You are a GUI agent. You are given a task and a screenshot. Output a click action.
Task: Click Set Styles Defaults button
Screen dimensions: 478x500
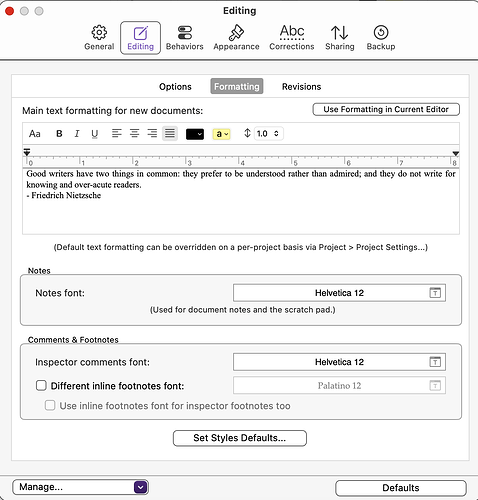pyautogui.click(x=240, y=438)
